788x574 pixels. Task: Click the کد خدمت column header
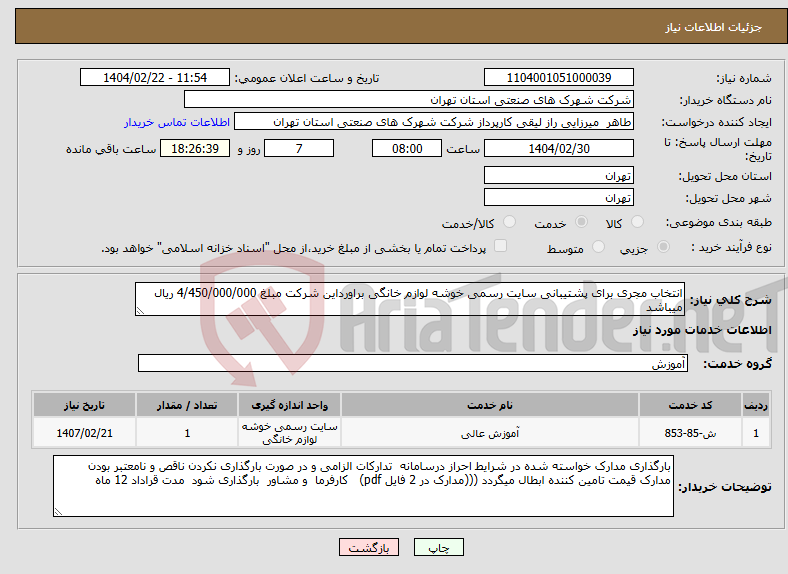click(691, 405)
